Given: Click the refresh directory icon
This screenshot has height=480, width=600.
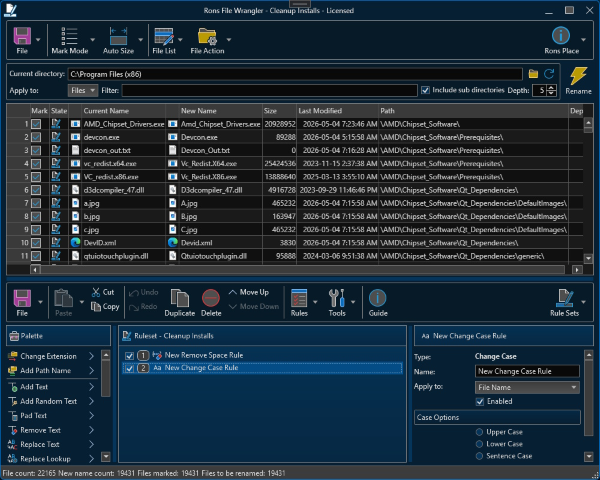Looking at the screenshot, I should (x=549, y=74).
